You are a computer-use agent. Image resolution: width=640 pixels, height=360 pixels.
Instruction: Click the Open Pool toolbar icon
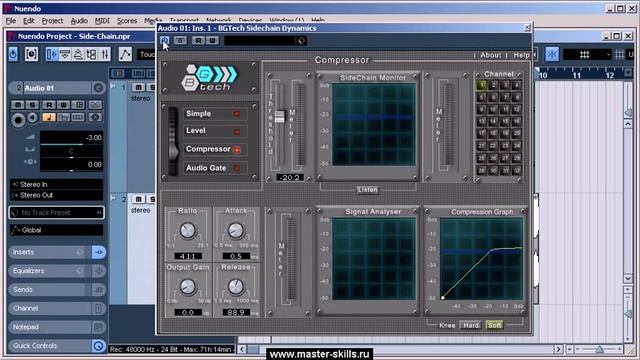91,54
